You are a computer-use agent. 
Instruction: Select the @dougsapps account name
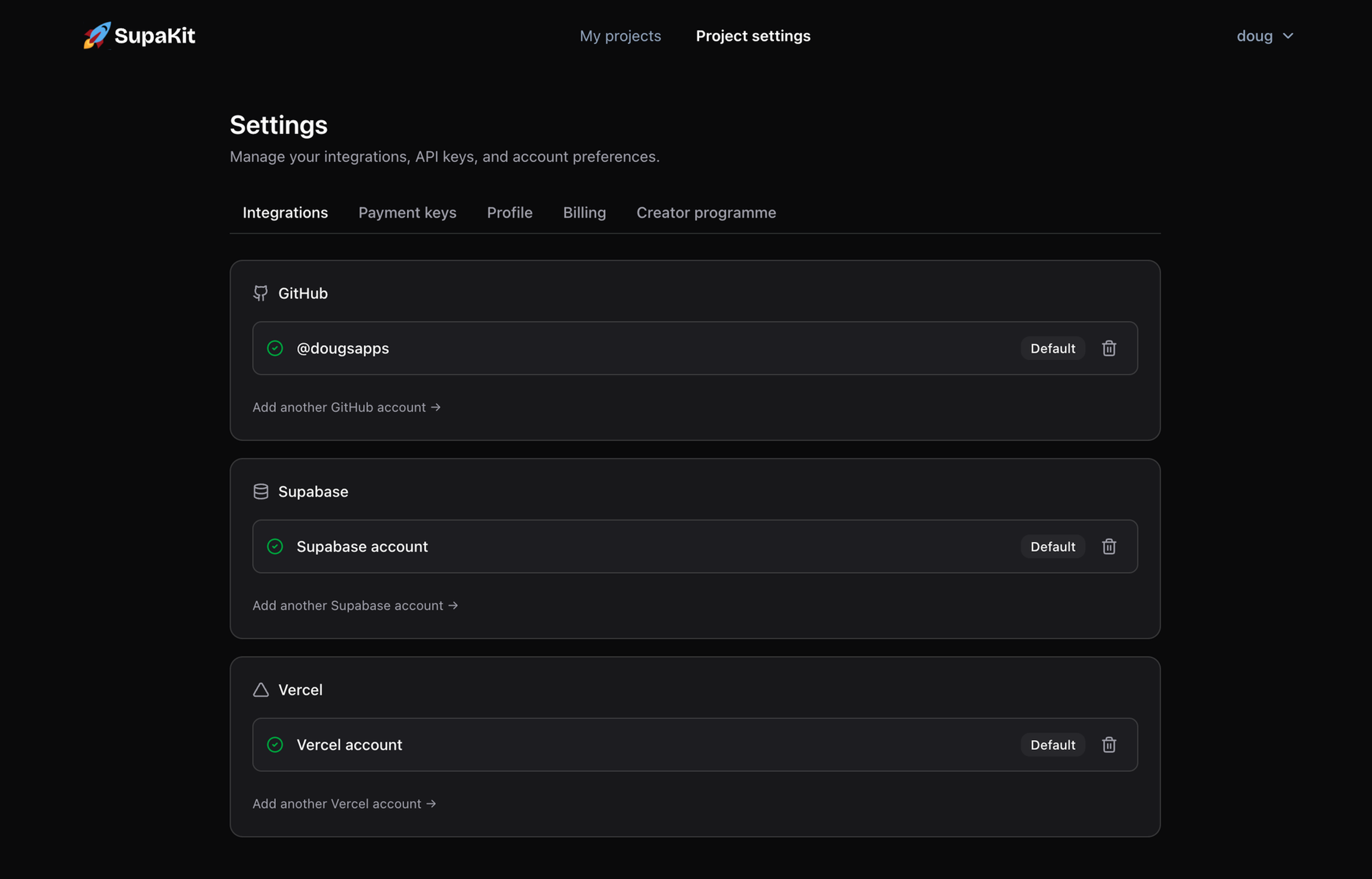[343, 348]
